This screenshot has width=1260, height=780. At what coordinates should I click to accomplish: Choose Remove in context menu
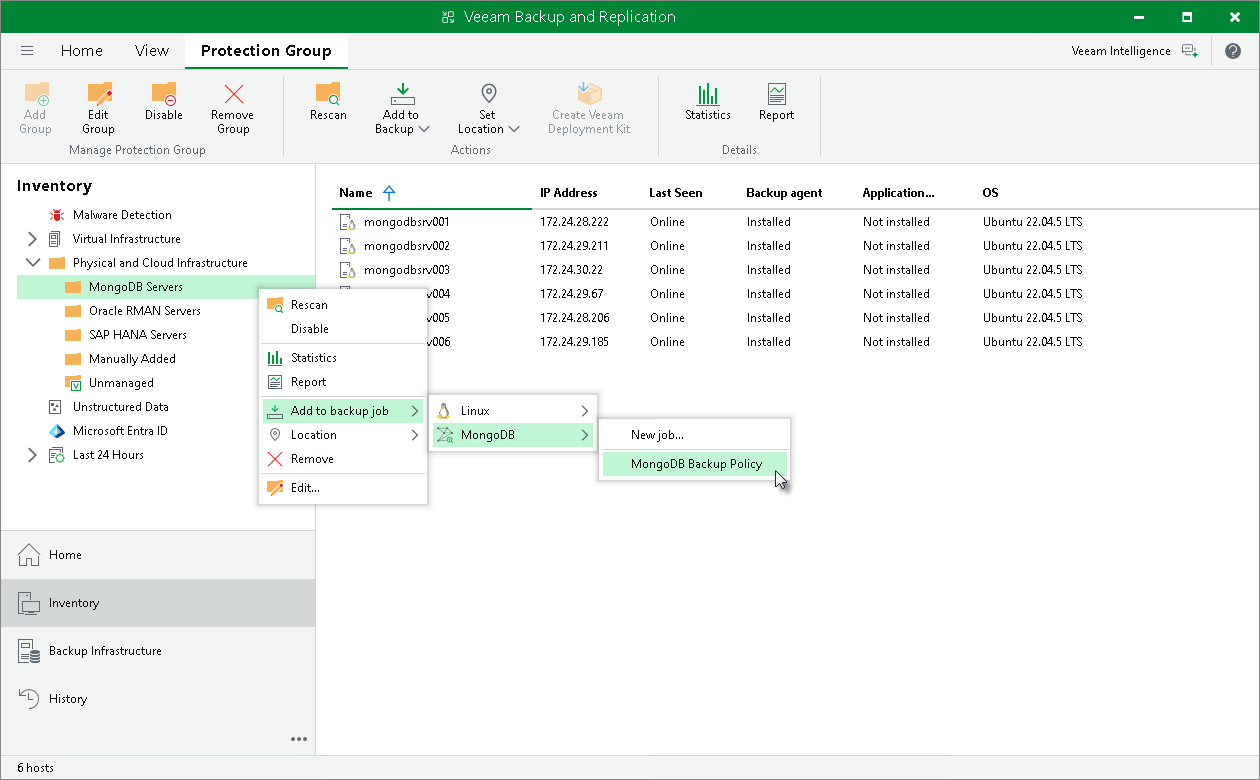(x=343, y=459)
